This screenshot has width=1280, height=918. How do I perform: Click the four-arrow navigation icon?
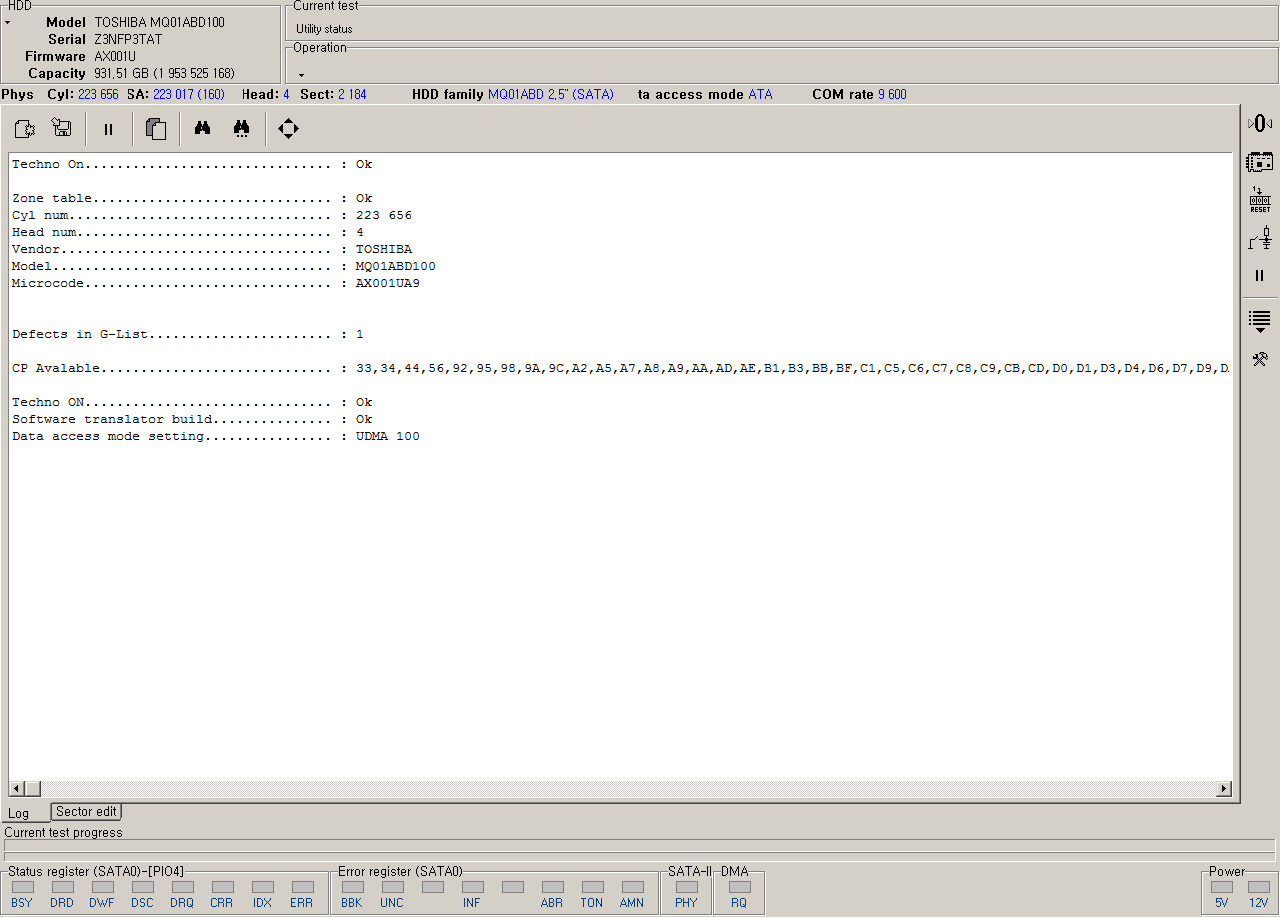click(x=288, y=128)
